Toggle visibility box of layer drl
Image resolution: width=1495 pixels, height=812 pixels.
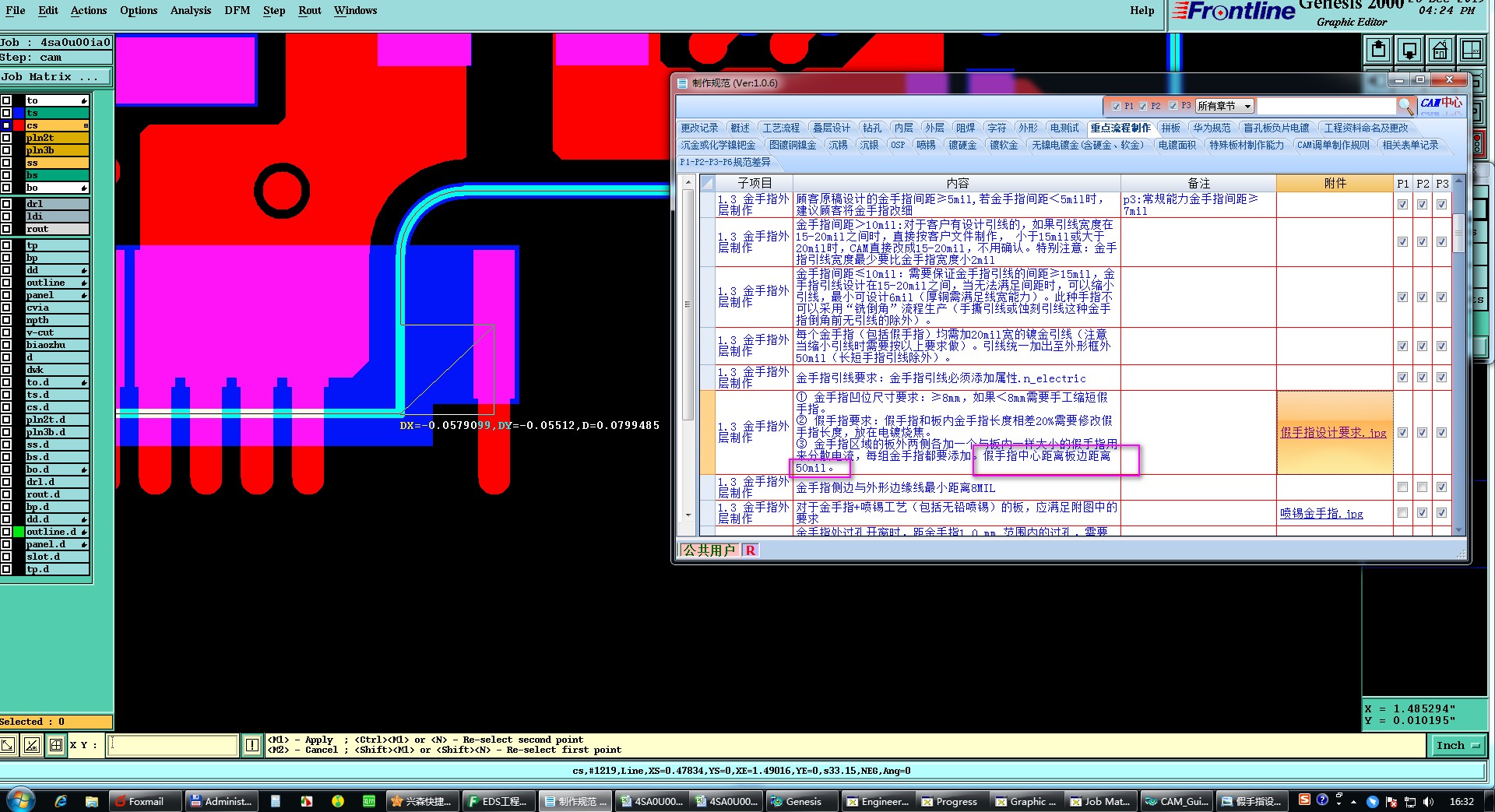pyautogui.click(x=5, y=204)
